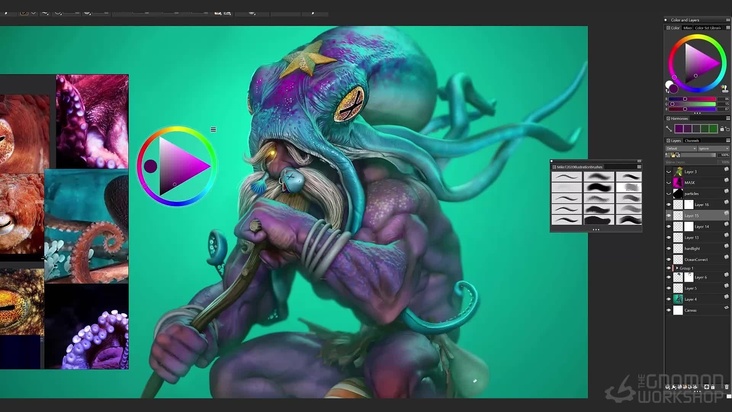Open the Layers panel options menu
Viewport: 732px width, 412px height.
click(x=727, y=140)
